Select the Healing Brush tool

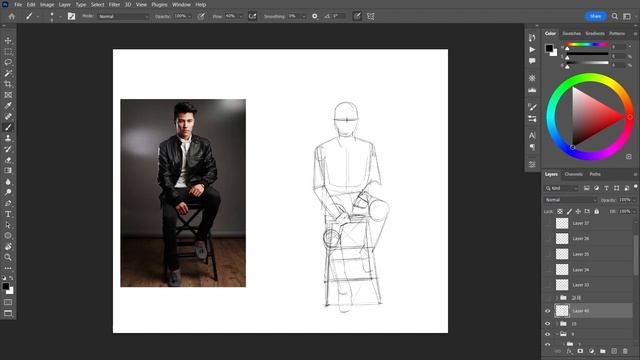8,116
